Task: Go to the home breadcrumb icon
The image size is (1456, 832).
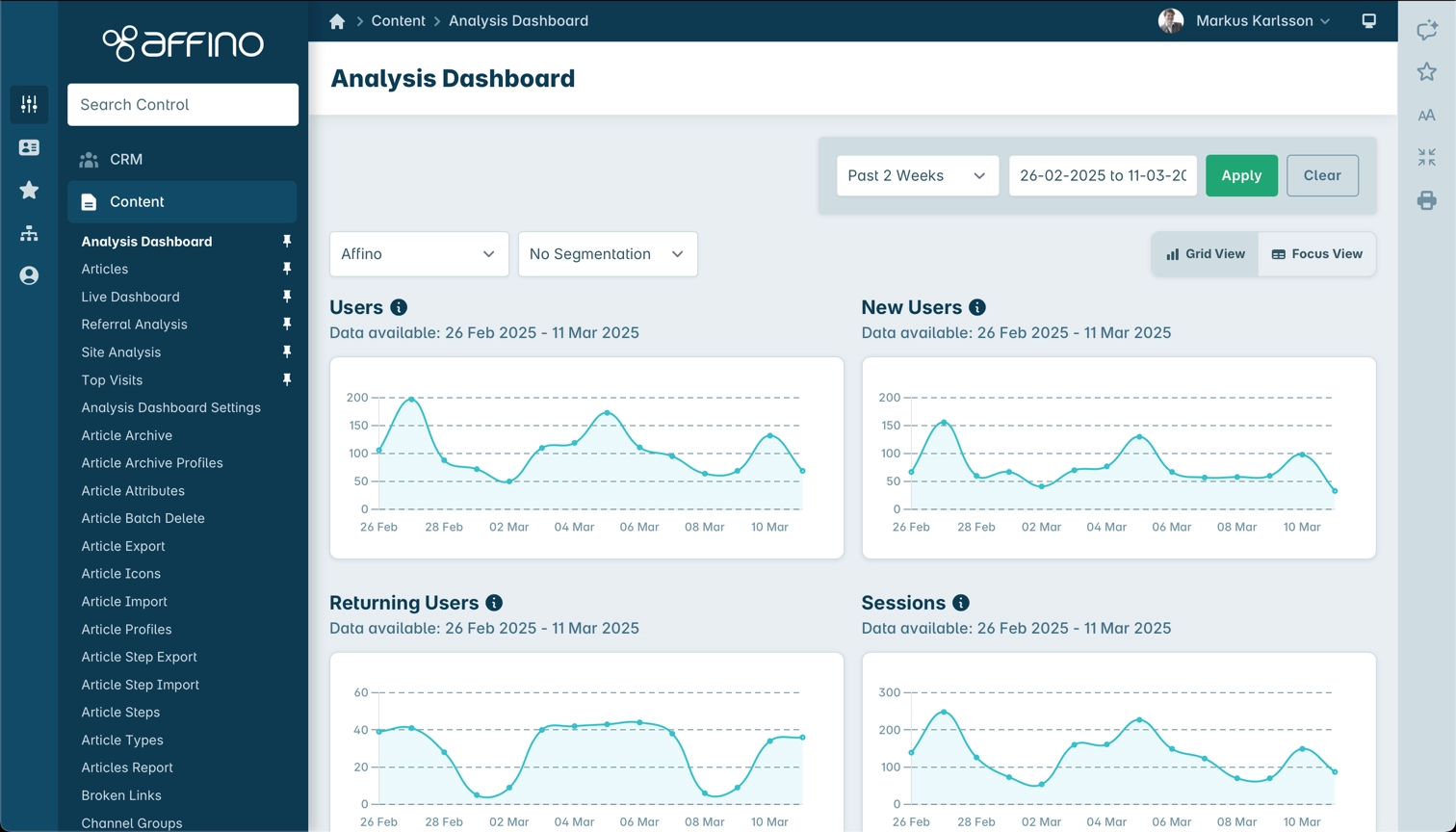Action: click(x=337, y=21)
